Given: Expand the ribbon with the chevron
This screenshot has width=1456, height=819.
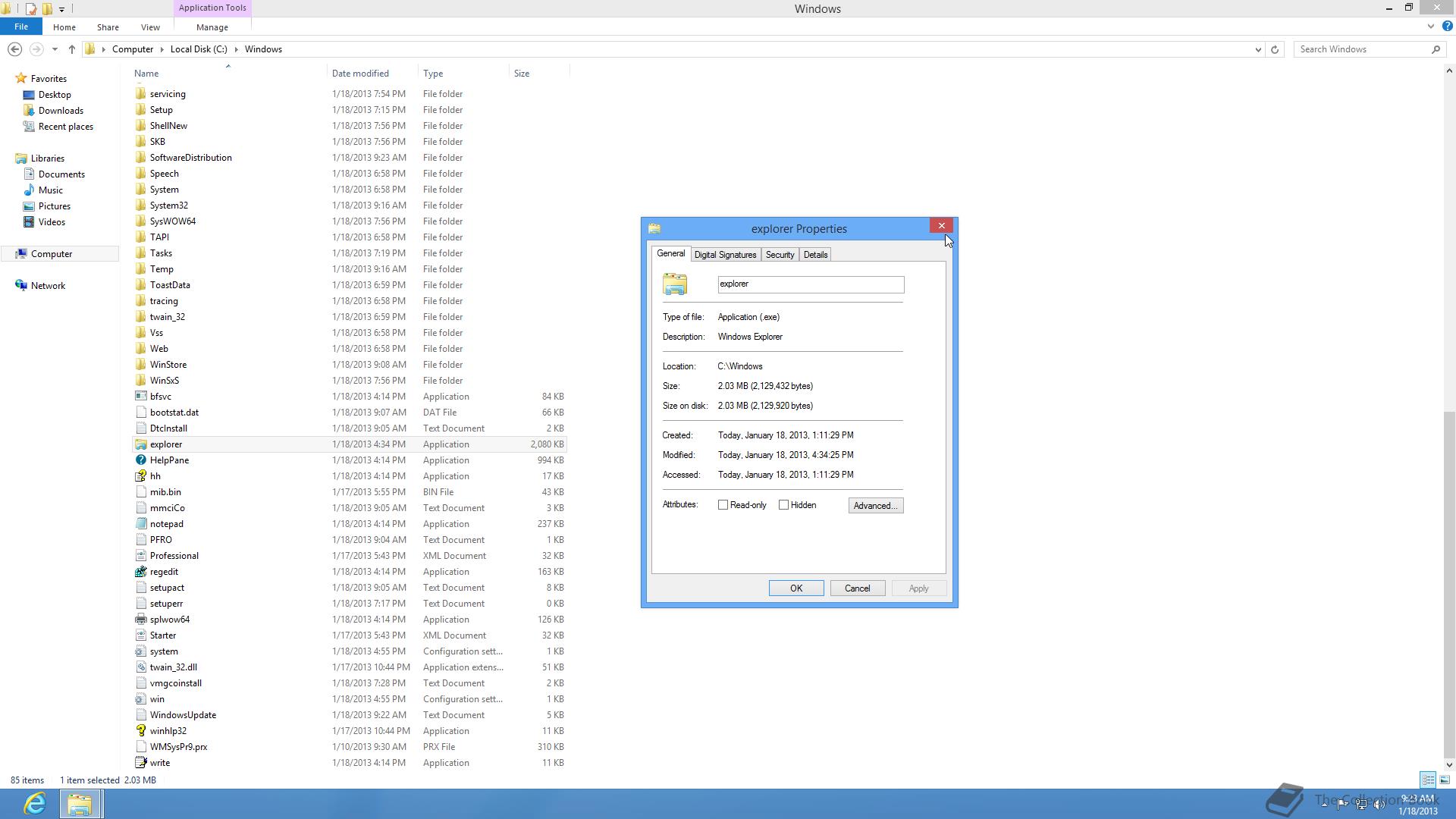Looking at the screenshot, I should click(x=1431, y=27).
